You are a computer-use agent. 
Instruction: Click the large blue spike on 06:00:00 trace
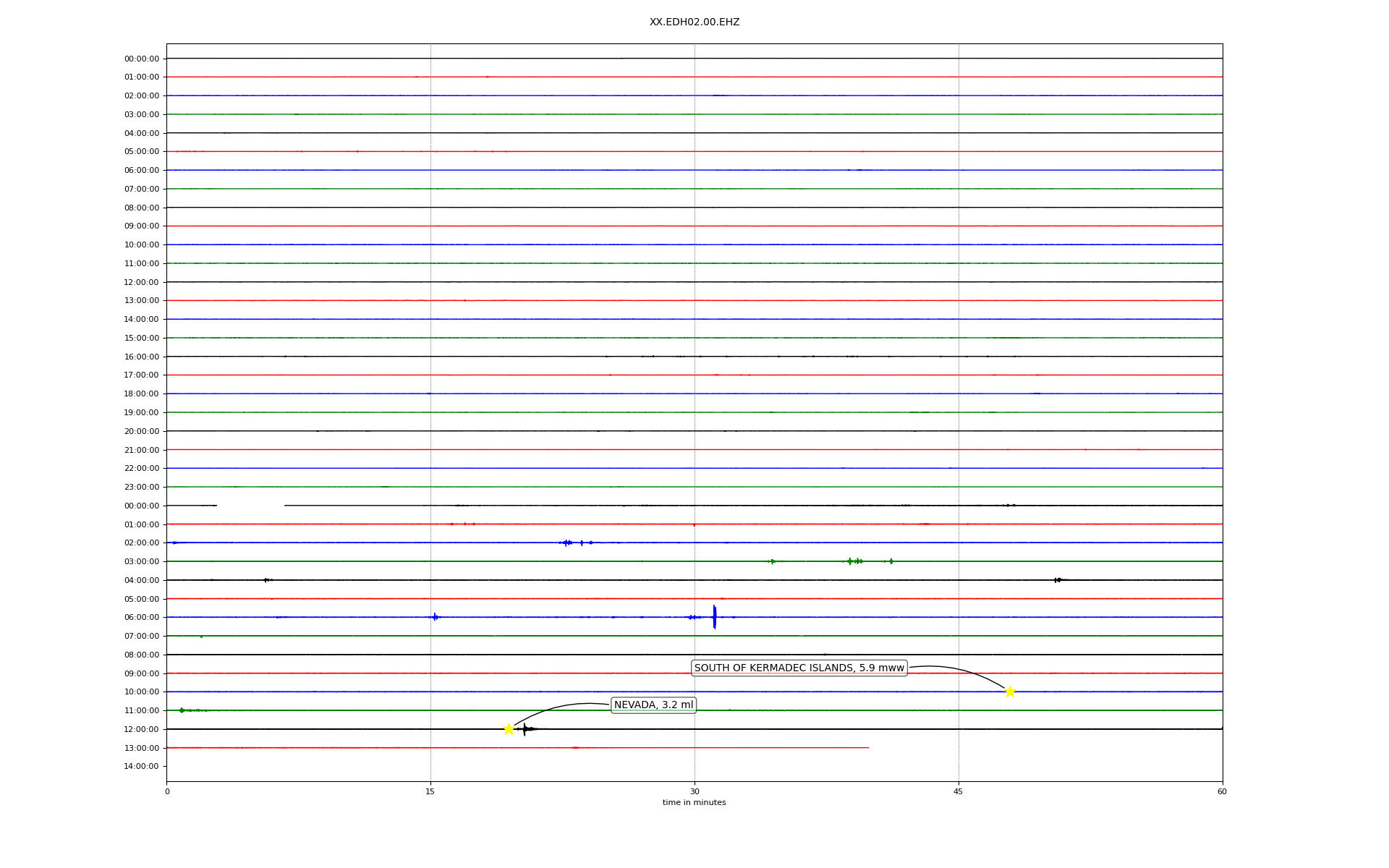tap(714, 617)
